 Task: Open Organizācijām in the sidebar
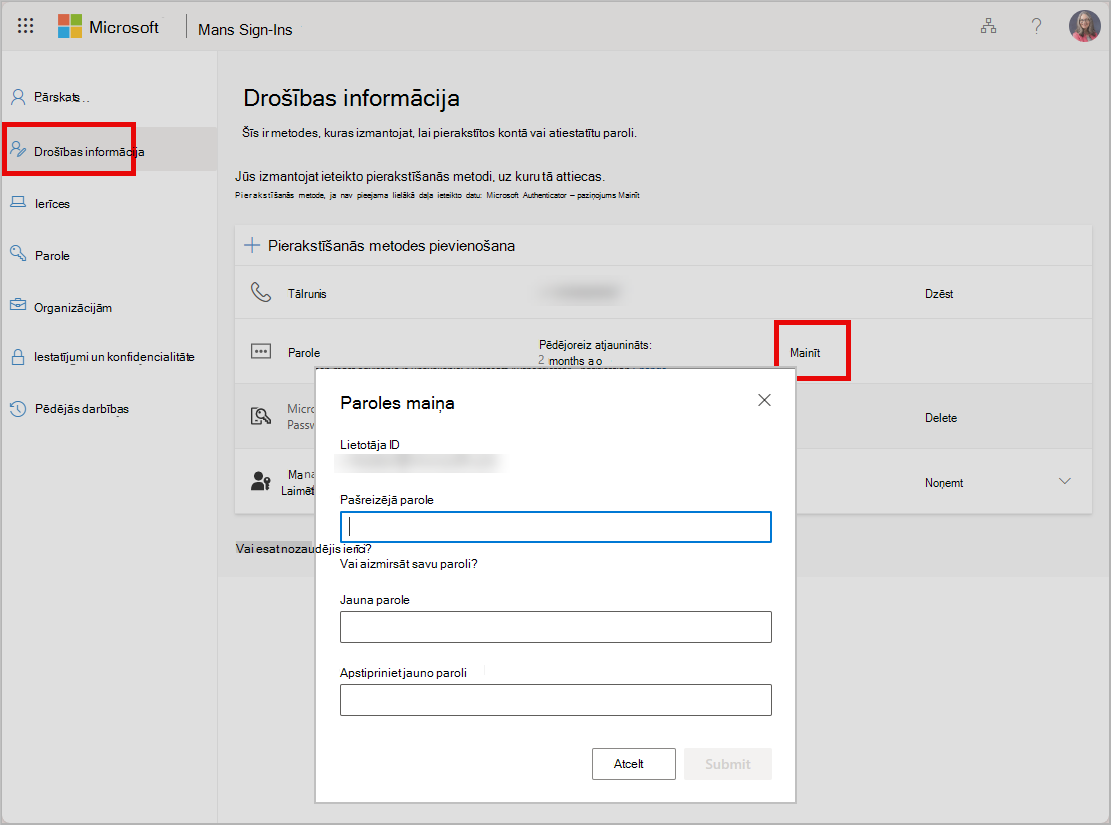(73, 308)
